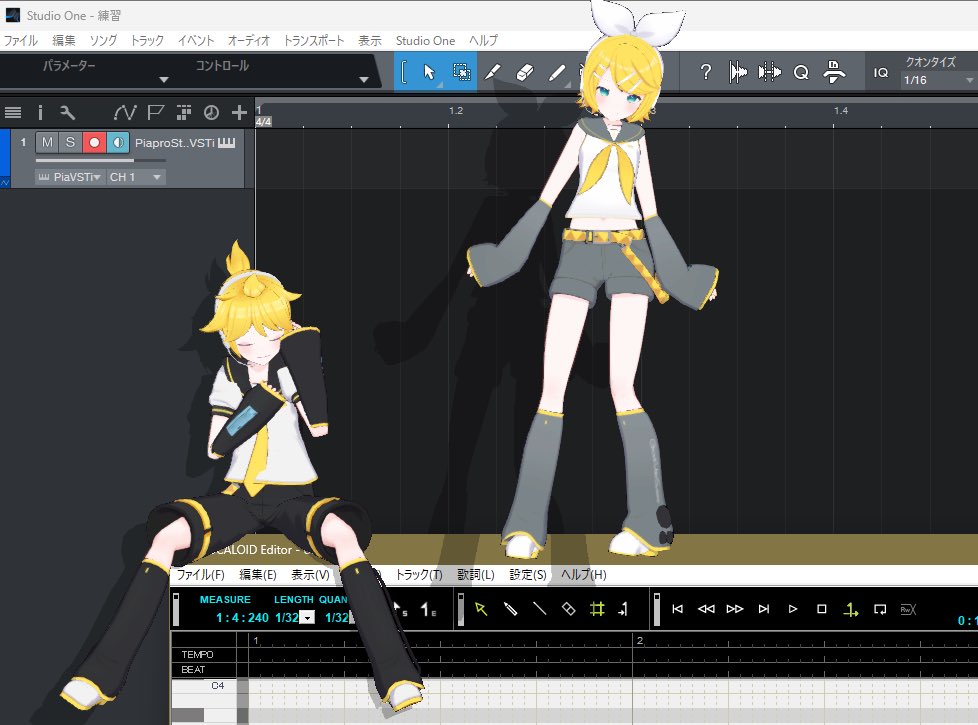Select the Paint pencil tool
The image size is (978, 725).
point(556,72)
